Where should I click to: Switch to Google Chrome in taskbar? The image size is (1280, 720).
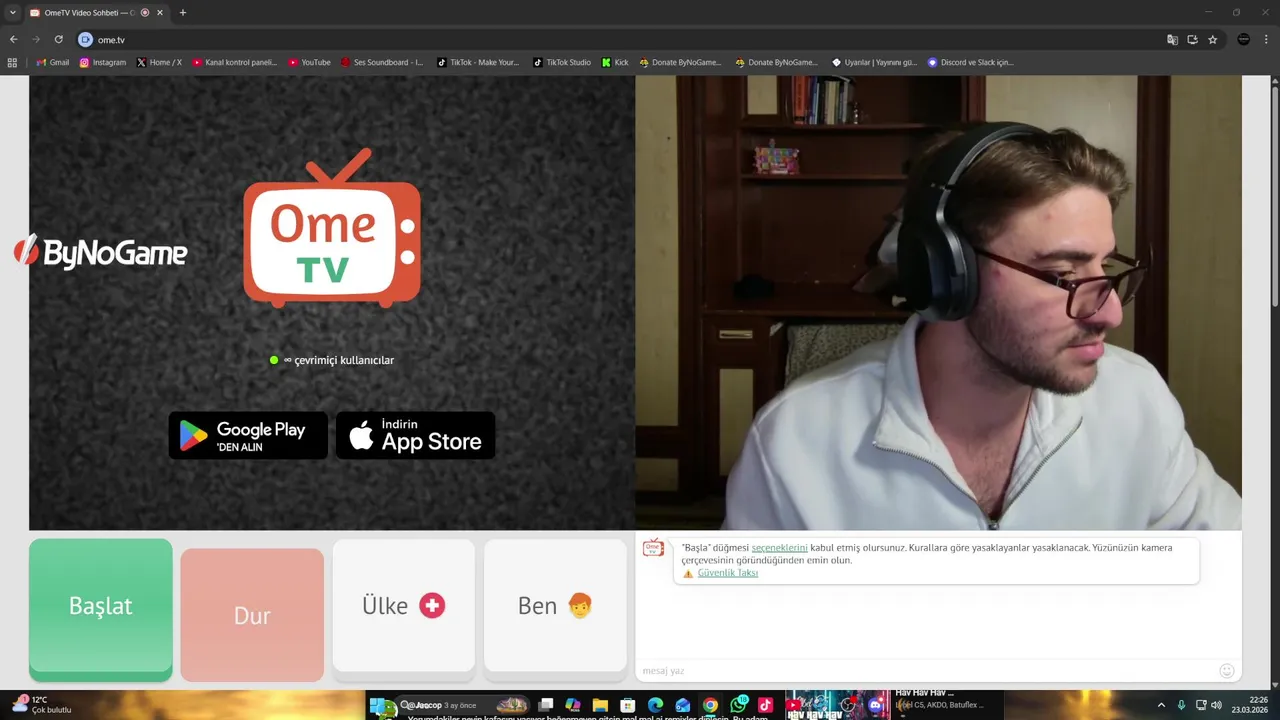[710, 705]
